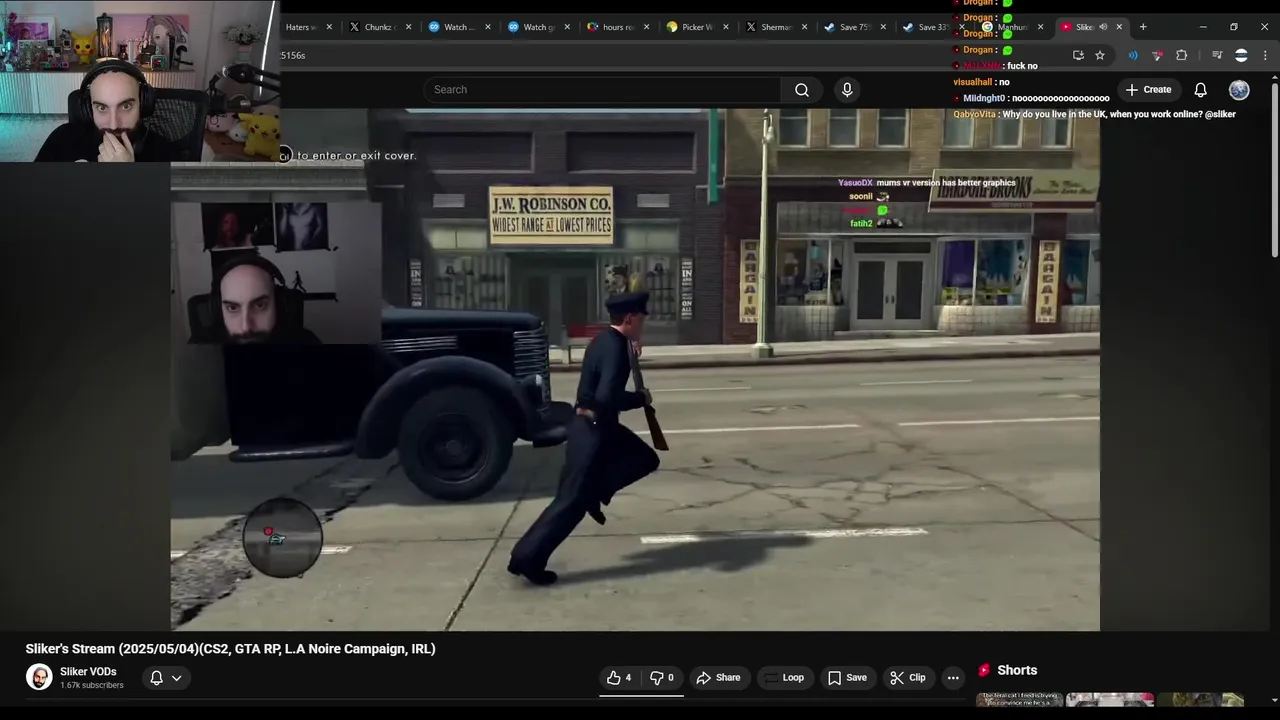Click the blue sound extension icon
The height and width of the screenshot is (720, 1280).
click(x=1133, y=55)
